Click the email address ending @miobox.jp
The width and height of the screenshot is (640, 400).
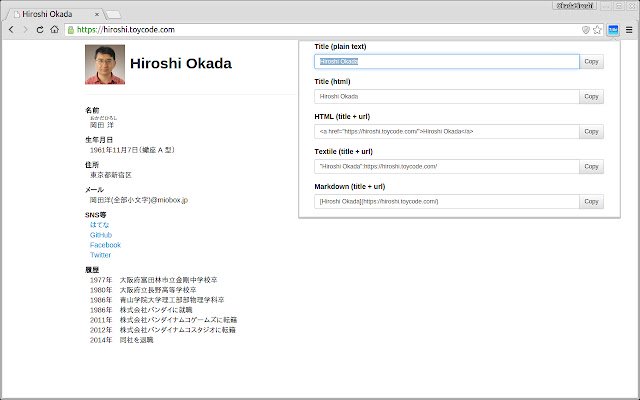tap(139, 200)
